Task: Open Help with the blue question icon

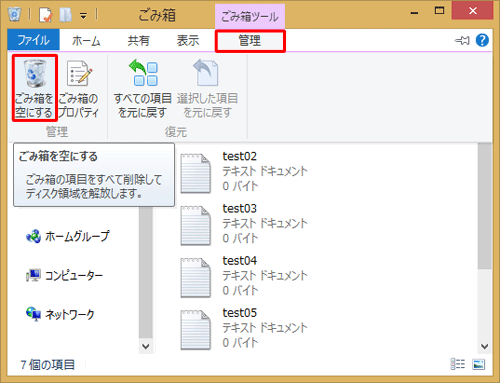Action: point(482,40)
